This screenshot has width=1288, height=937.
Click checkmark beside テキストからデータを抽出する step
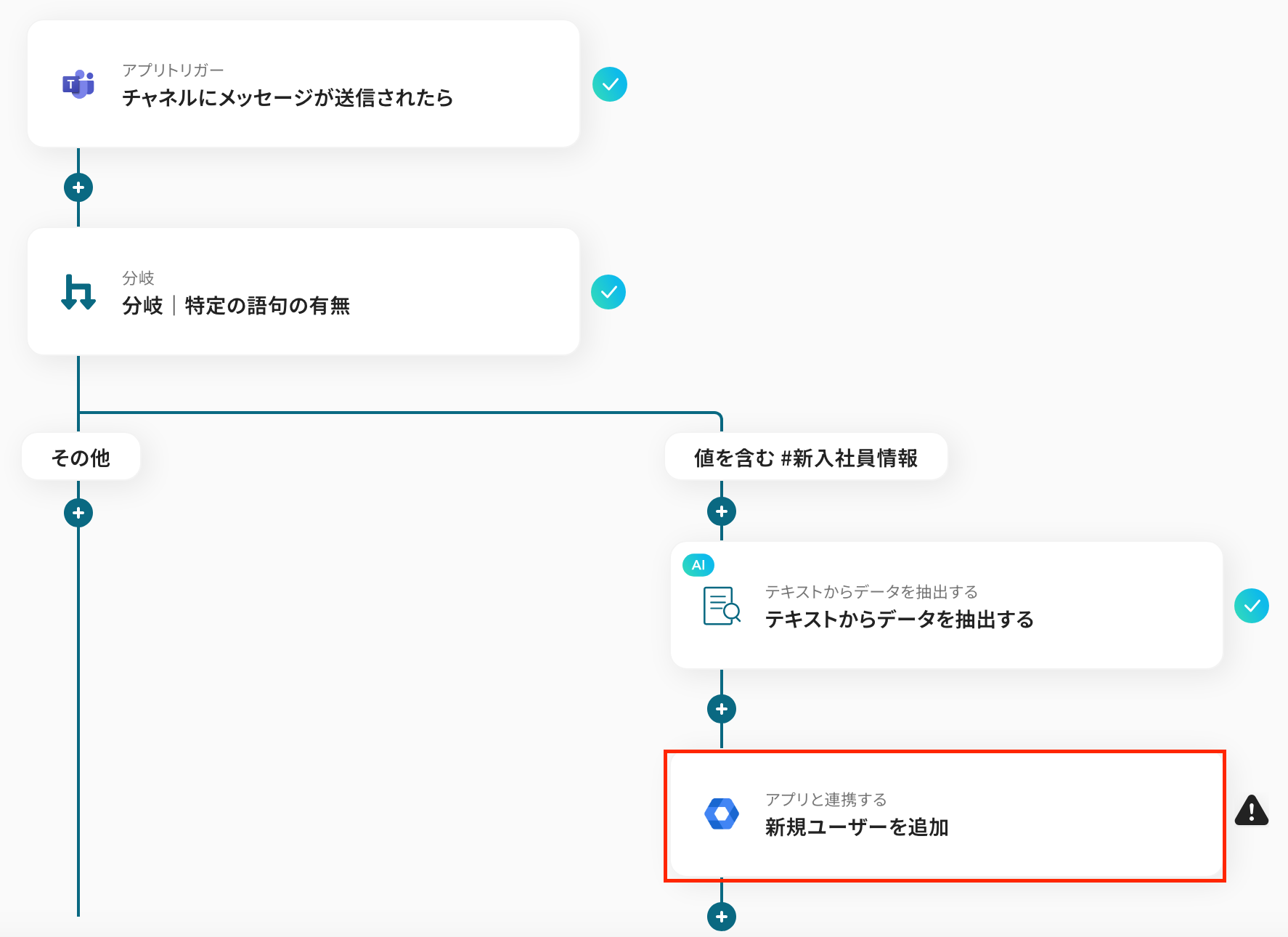(1251, 606)
